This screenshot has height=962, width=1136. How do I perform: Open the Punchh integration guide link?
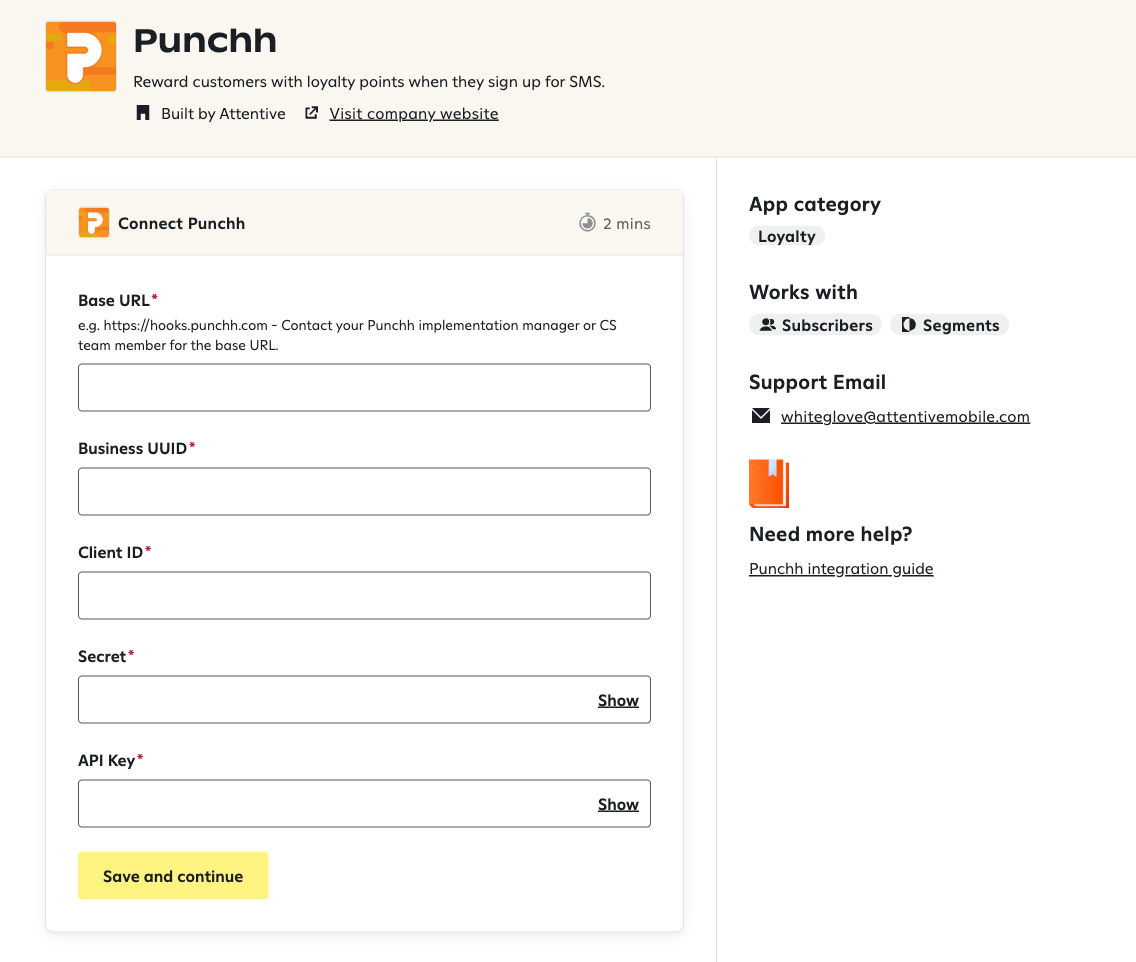[841, 569]
